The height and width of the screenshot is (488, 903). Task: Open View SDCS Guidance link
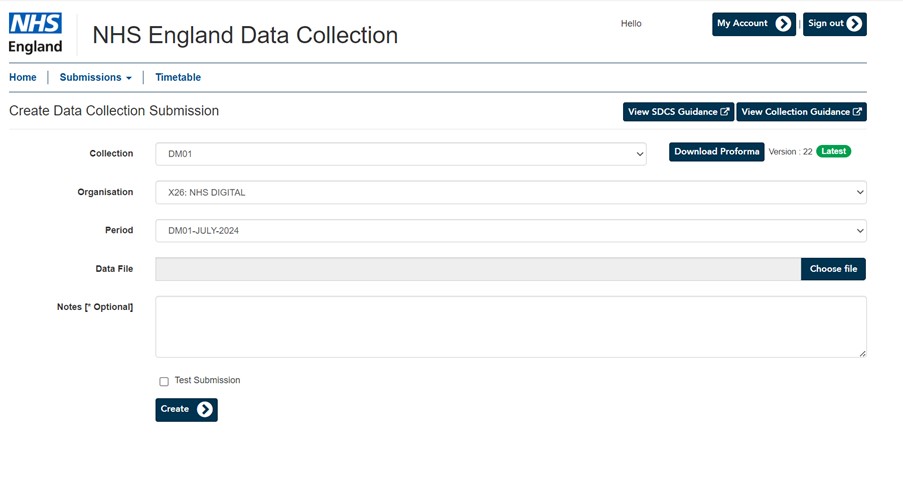[678, 112]
